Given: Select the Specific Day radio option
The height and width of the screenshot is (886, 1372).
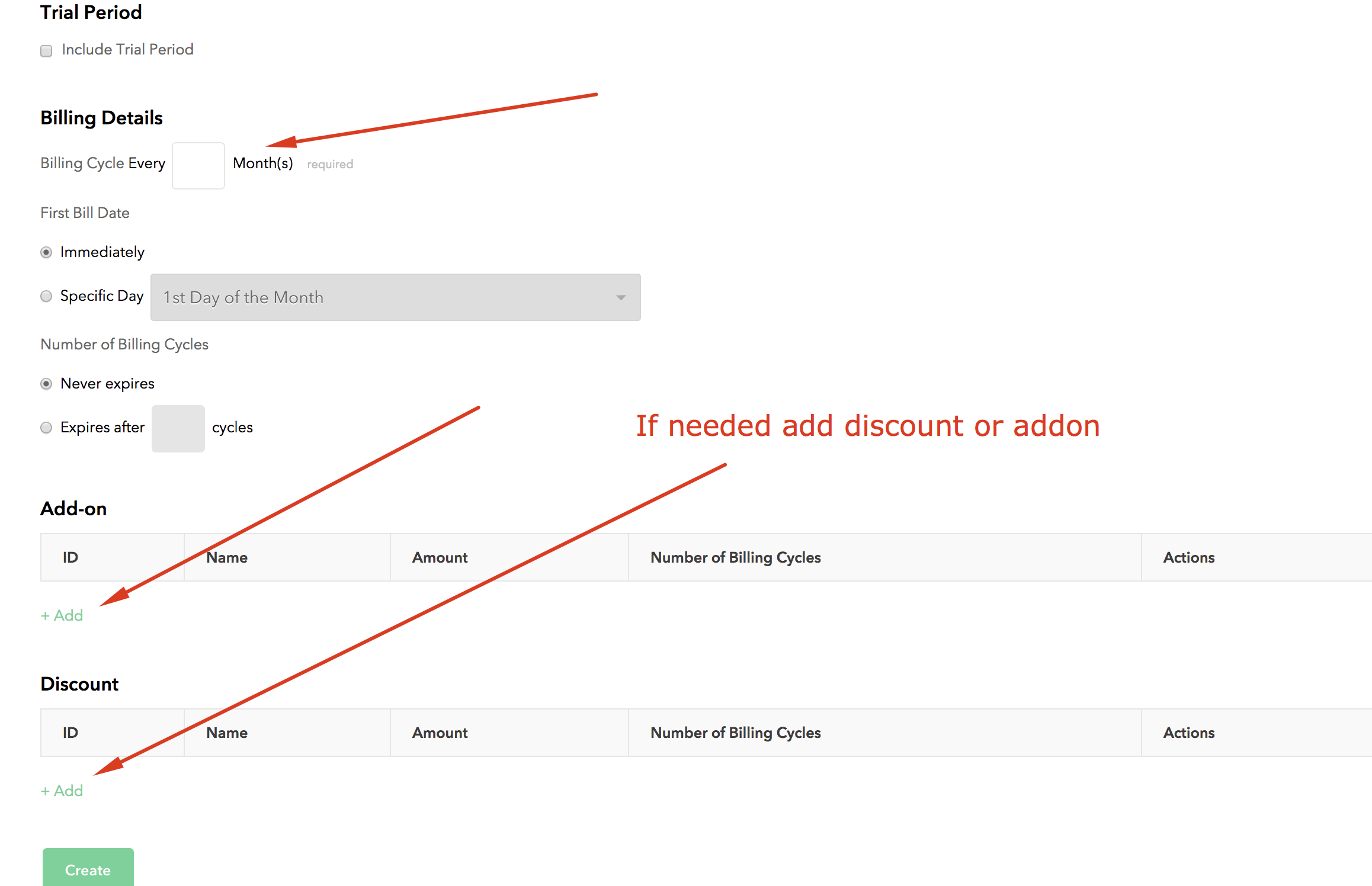Looking at the screenshot, I should [x=46, y=297].
